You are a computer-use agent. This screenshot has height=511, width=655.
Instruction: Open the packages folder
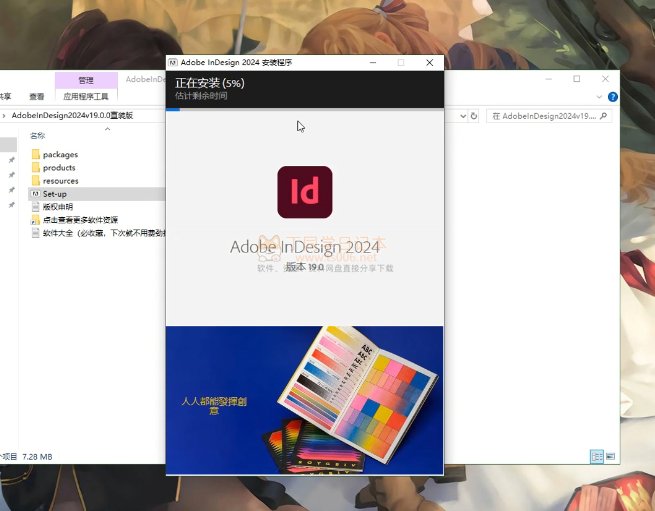pyautogui.click(x=60, y=155)
